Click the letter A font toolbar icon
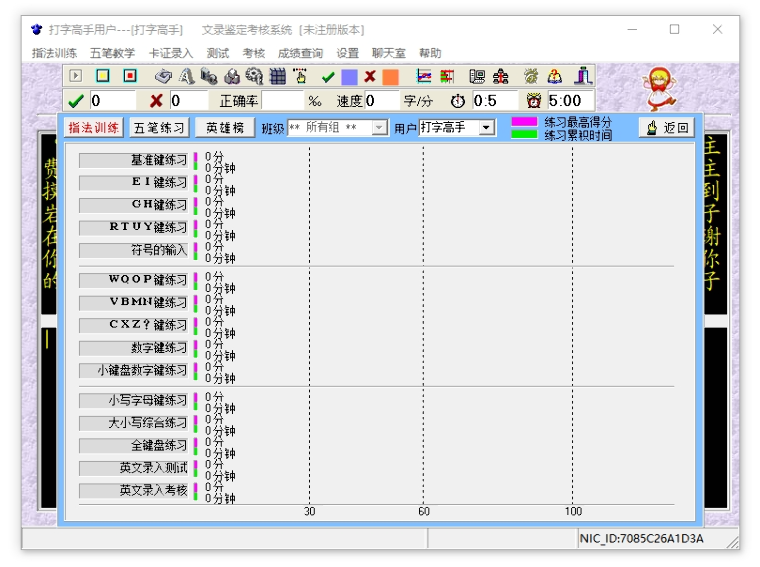Viewport: 760px width, 567px height. (187, 76)
